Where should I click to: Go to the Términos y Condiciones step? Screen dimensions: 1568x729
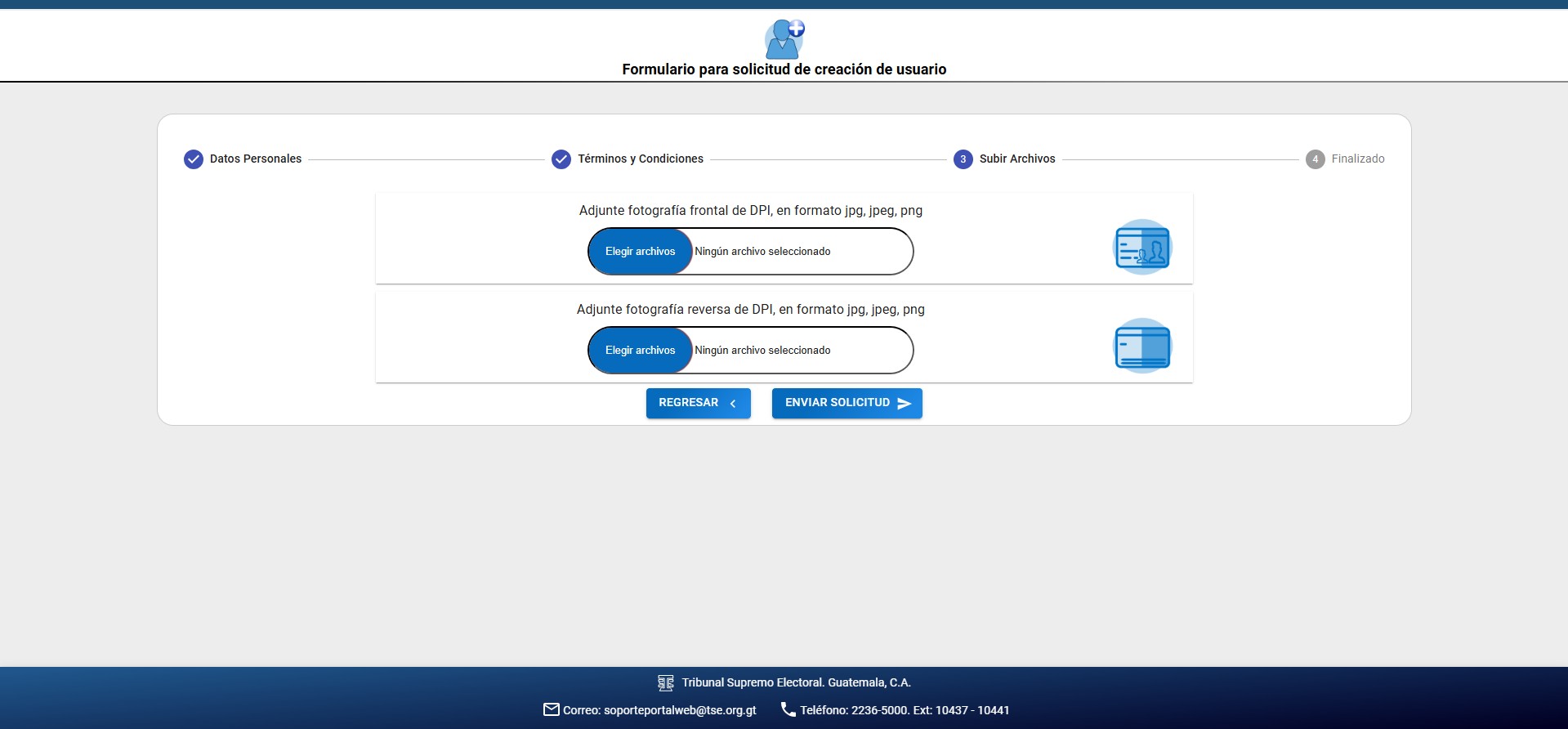pyautogui.click(x=628, y=159)
